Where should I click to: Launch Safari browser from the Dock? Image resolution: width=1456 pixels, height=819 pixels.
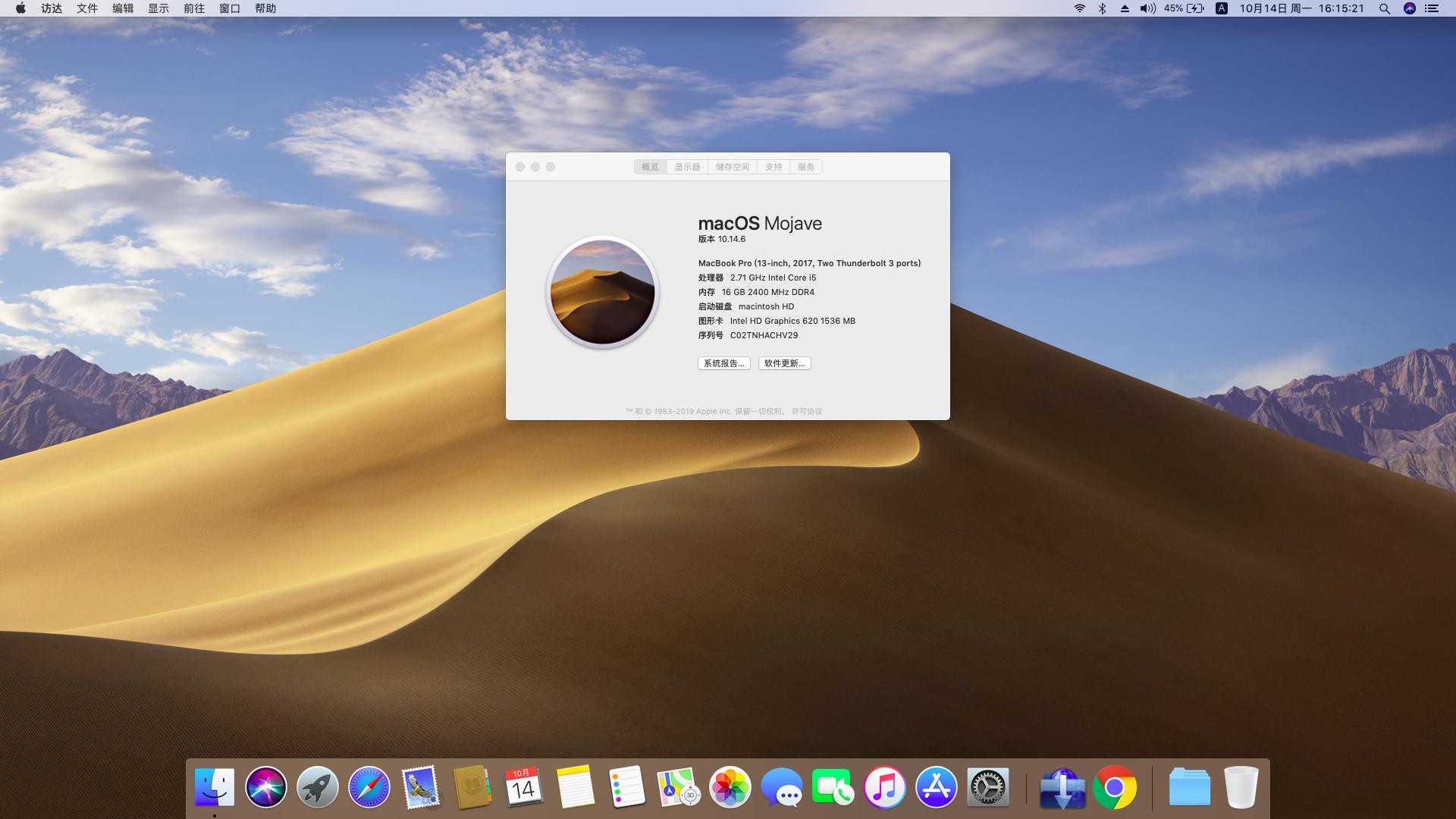(x=369, y=786)
